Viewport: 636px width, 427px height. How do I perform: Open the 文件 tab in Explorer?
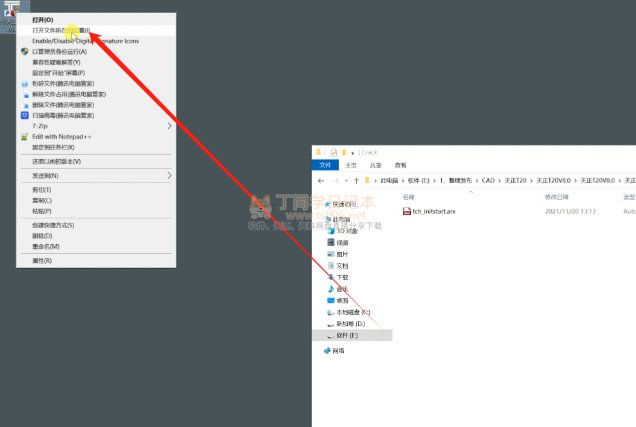pyautogui.click(x=325, y=165)
